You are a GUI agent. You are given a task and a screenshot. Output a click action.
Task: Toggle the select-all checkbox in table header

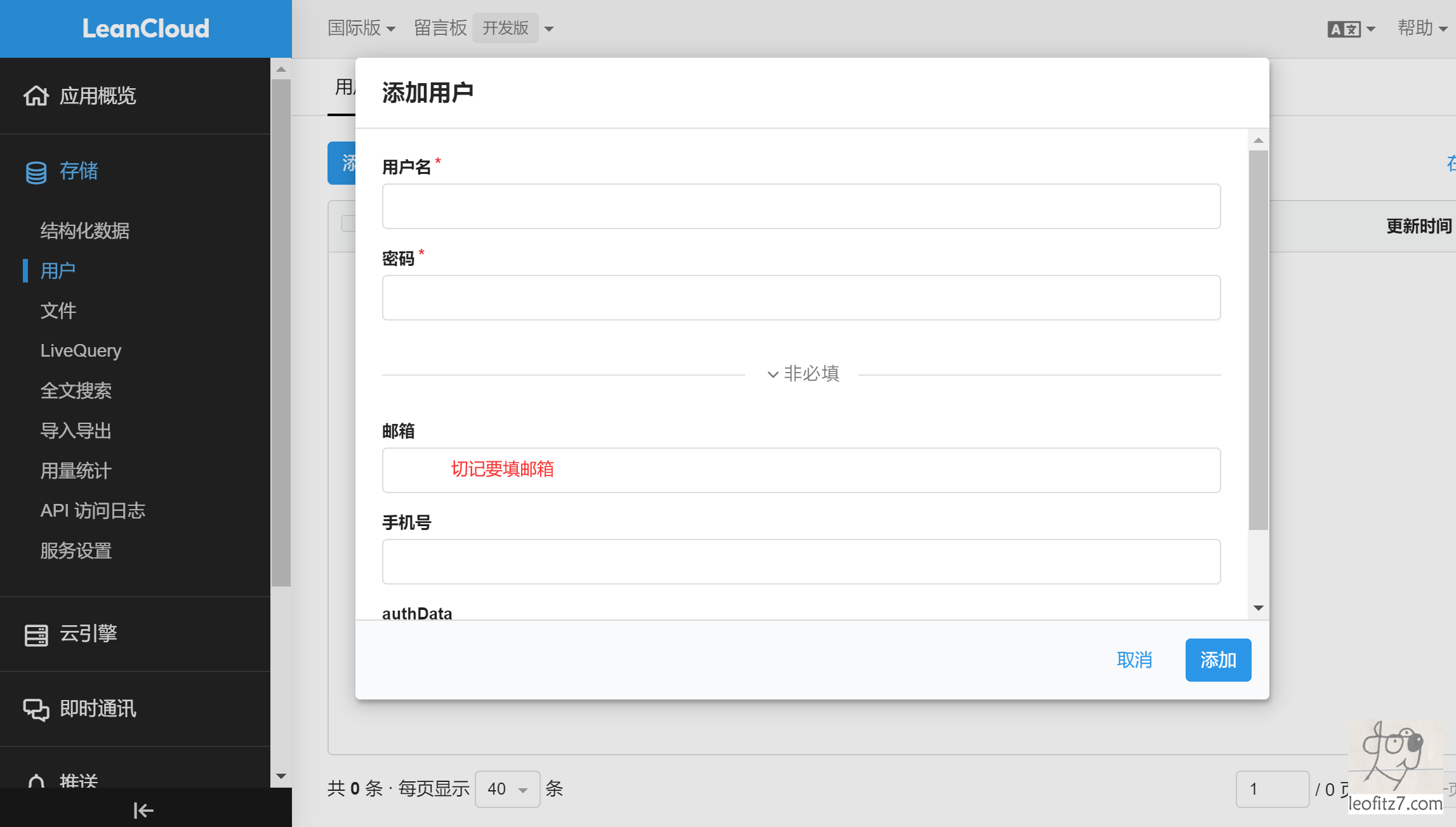pos(348,223)
